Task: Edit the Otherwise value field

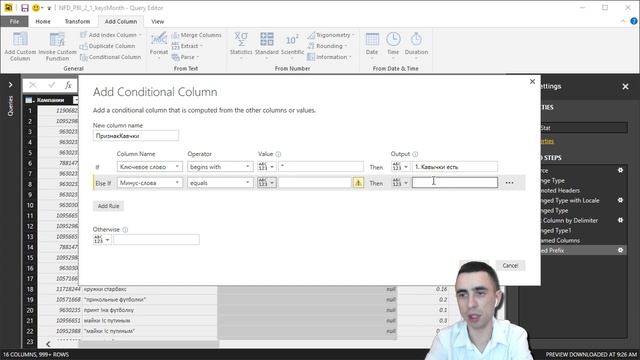Action: tap(156, 240)
